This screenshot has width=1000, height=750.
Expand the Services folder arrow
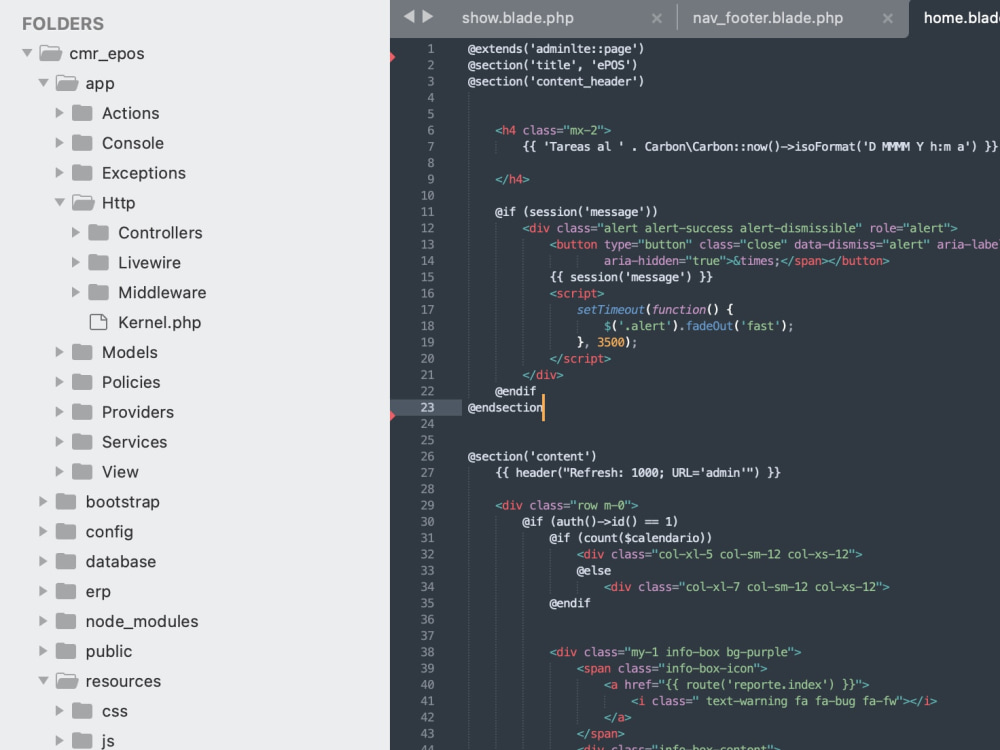coord(59,441)
